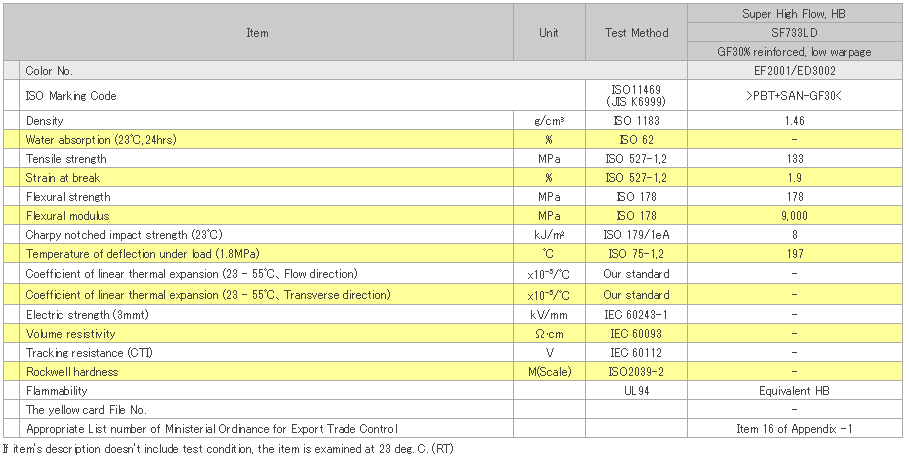Image resolution: width=909 pixels, height=456 pixels.
Task: Click the IEC 60112 test method cell
Action: point(637,352)
